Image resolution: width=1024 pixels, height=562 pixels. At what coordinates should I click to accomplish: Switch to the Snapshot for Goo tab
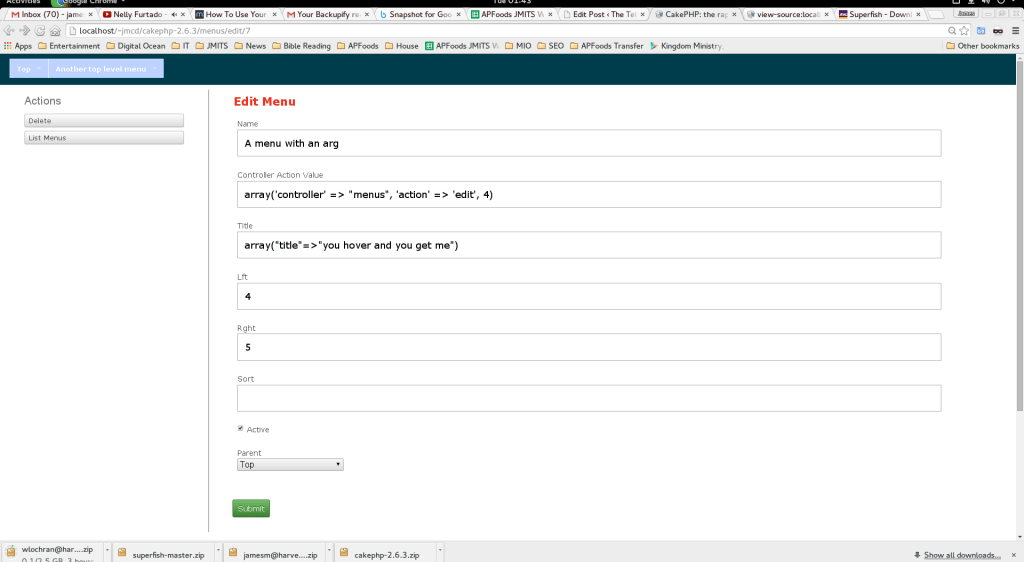[420, 14]
